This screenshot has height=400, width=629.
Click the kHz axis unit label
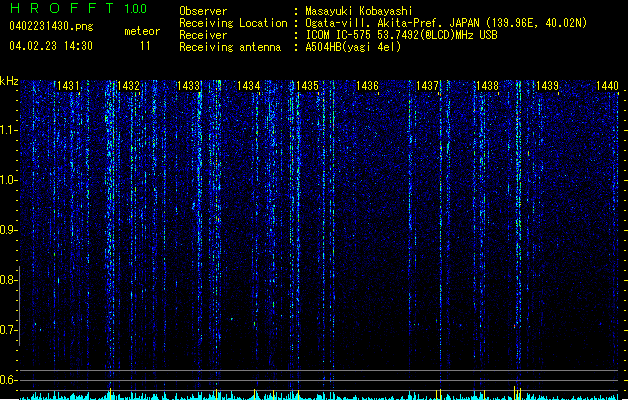click(9, 81)
